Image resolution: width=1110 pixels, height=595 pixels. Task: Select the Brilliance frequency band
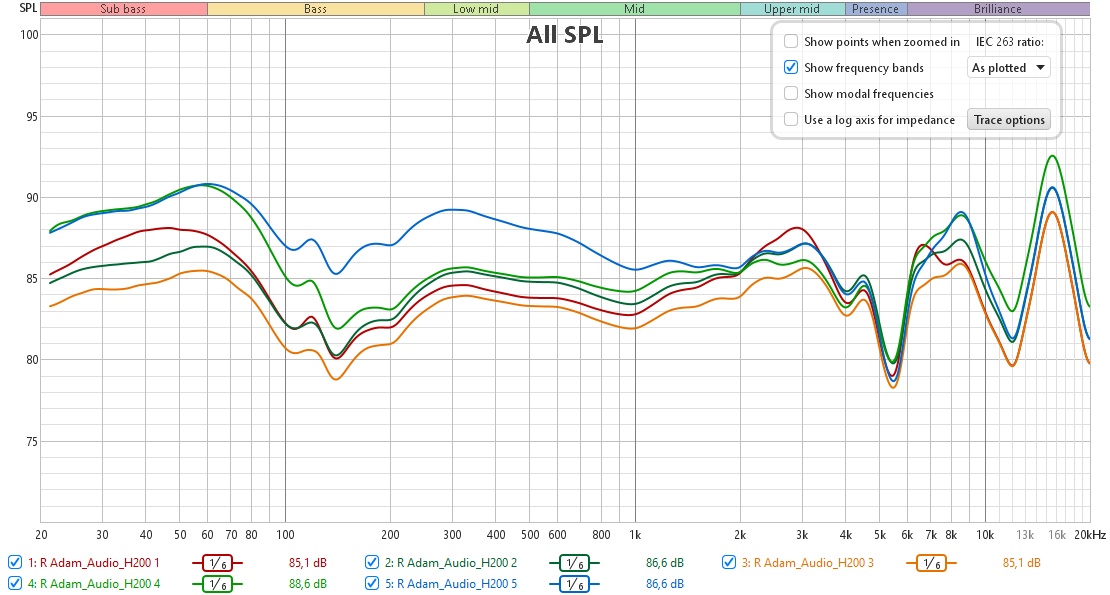click(x=998, y=9)
